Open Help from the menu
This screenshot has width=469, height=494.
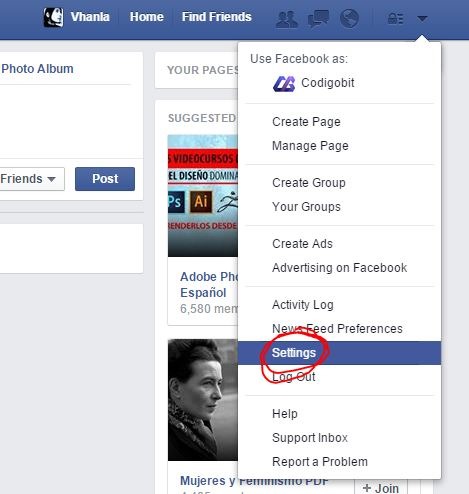[285, 414]
